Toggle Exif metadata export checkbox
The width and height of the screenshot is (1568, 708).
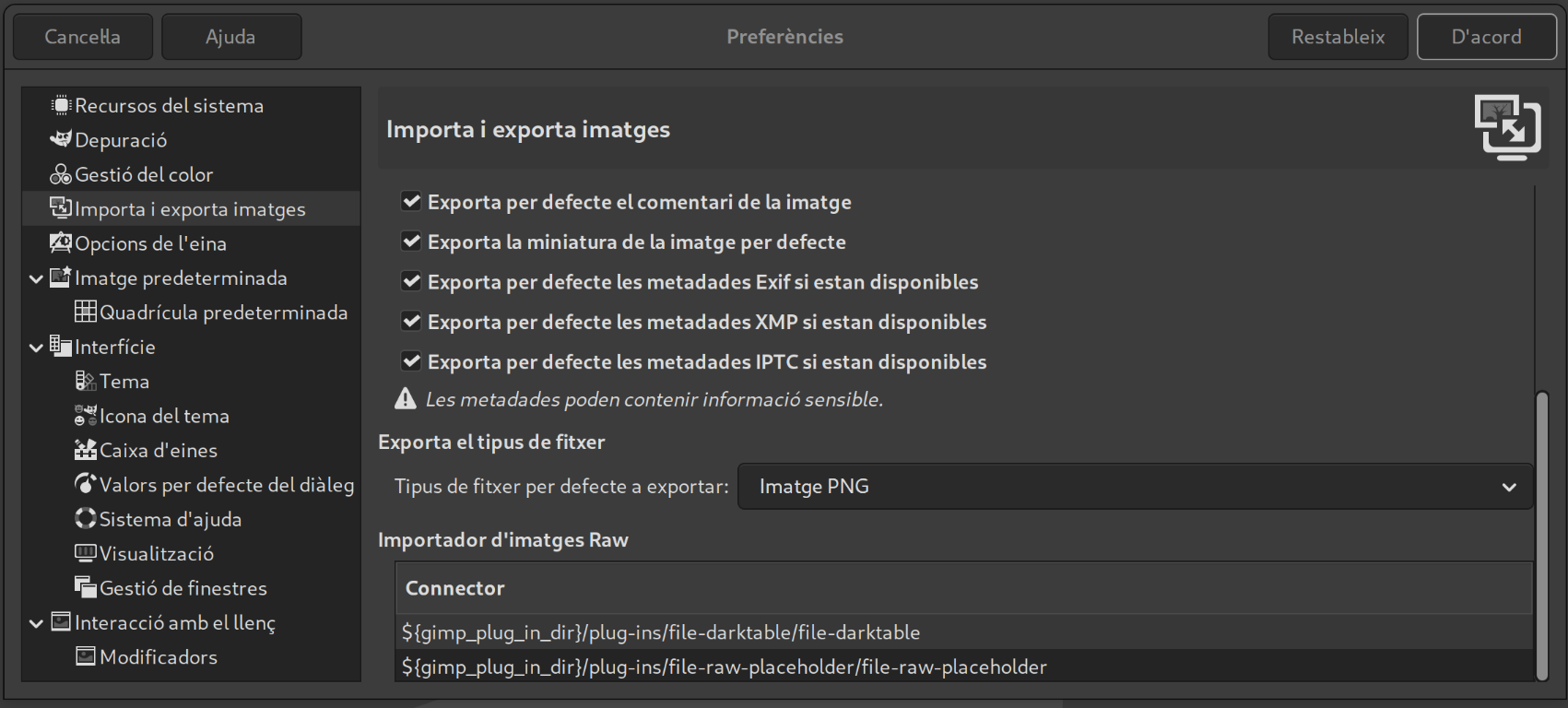(412, 282)
